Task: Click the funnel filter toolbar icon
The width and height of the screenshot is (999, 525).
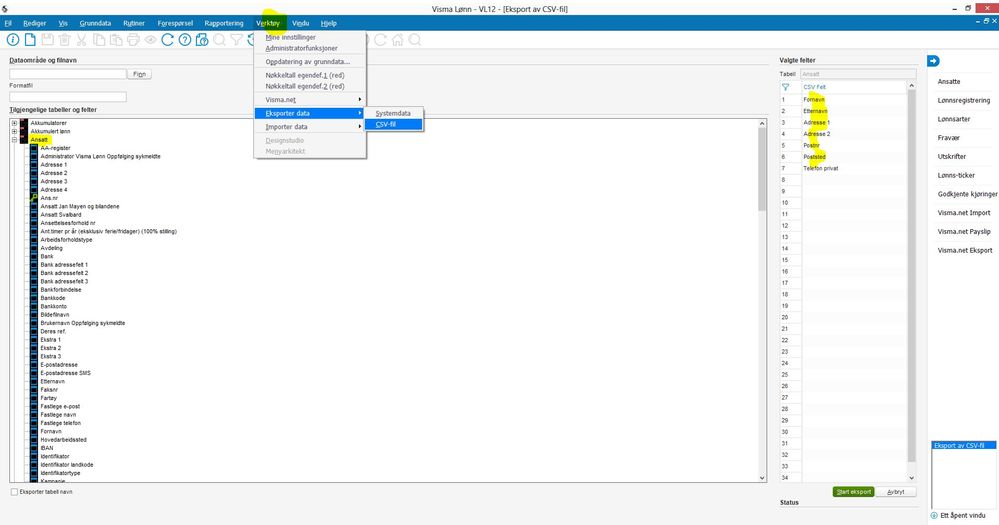Action: click(236, 40)
